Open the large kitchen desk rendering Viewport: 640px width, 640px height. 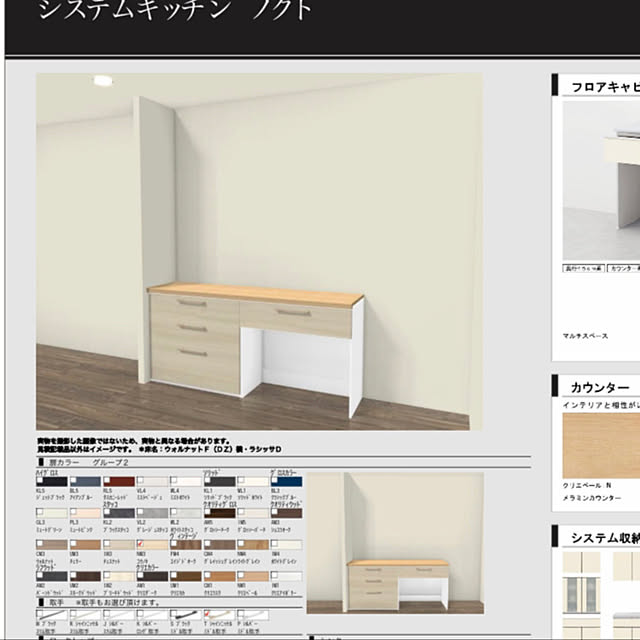coord(259,251)
